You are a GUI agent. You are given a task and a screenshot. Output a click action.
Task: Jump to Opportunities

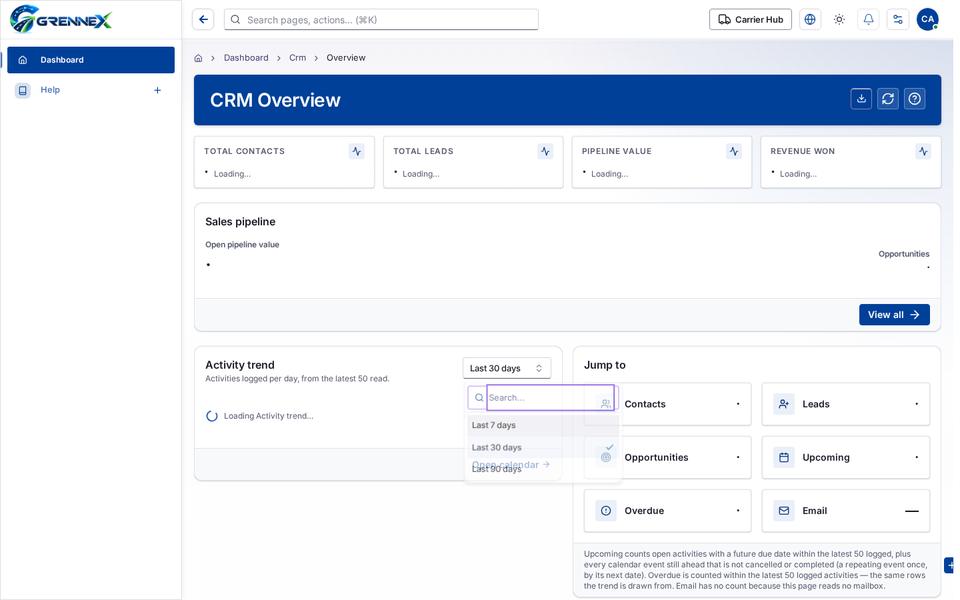667,457
